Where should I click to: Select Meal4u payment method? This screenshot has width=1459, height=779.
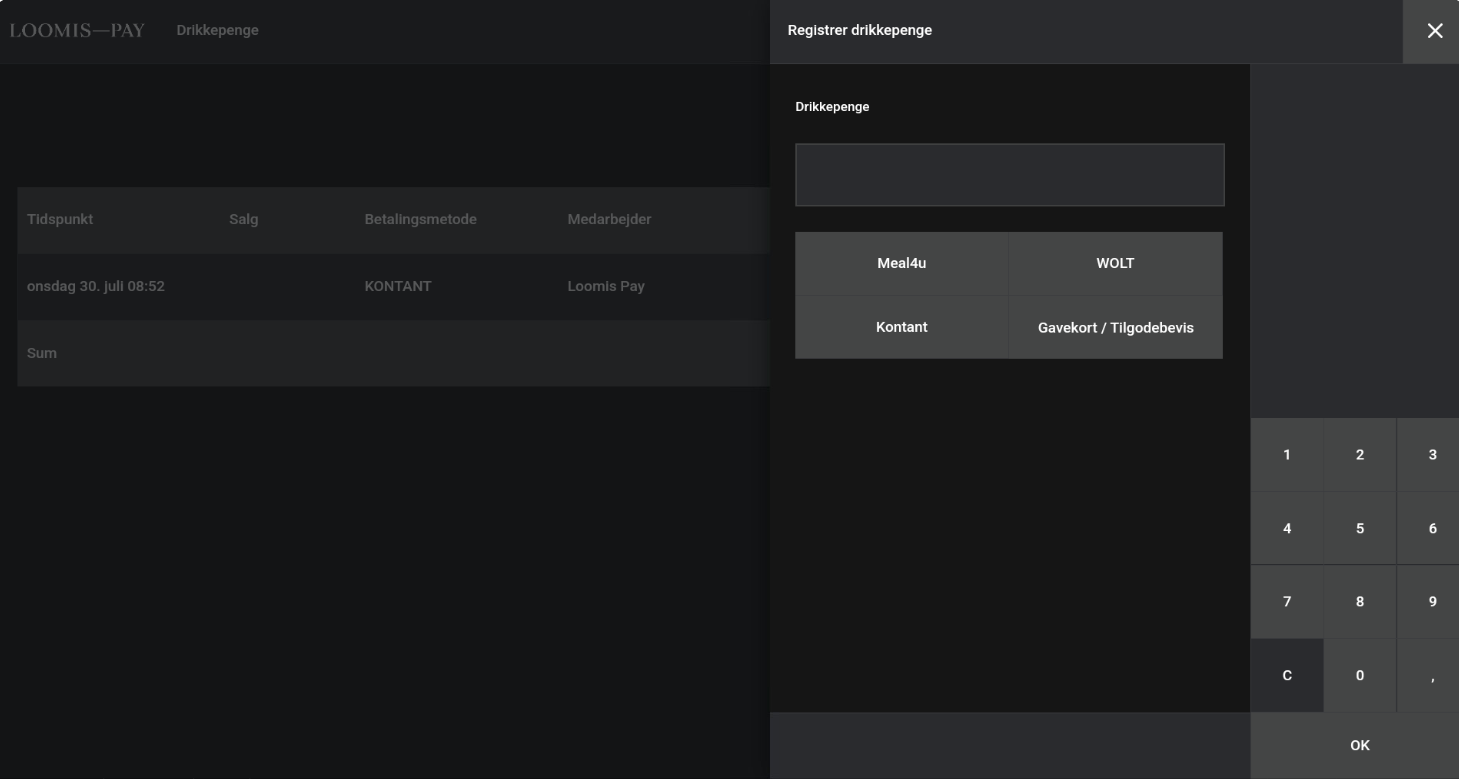(901, 264)
